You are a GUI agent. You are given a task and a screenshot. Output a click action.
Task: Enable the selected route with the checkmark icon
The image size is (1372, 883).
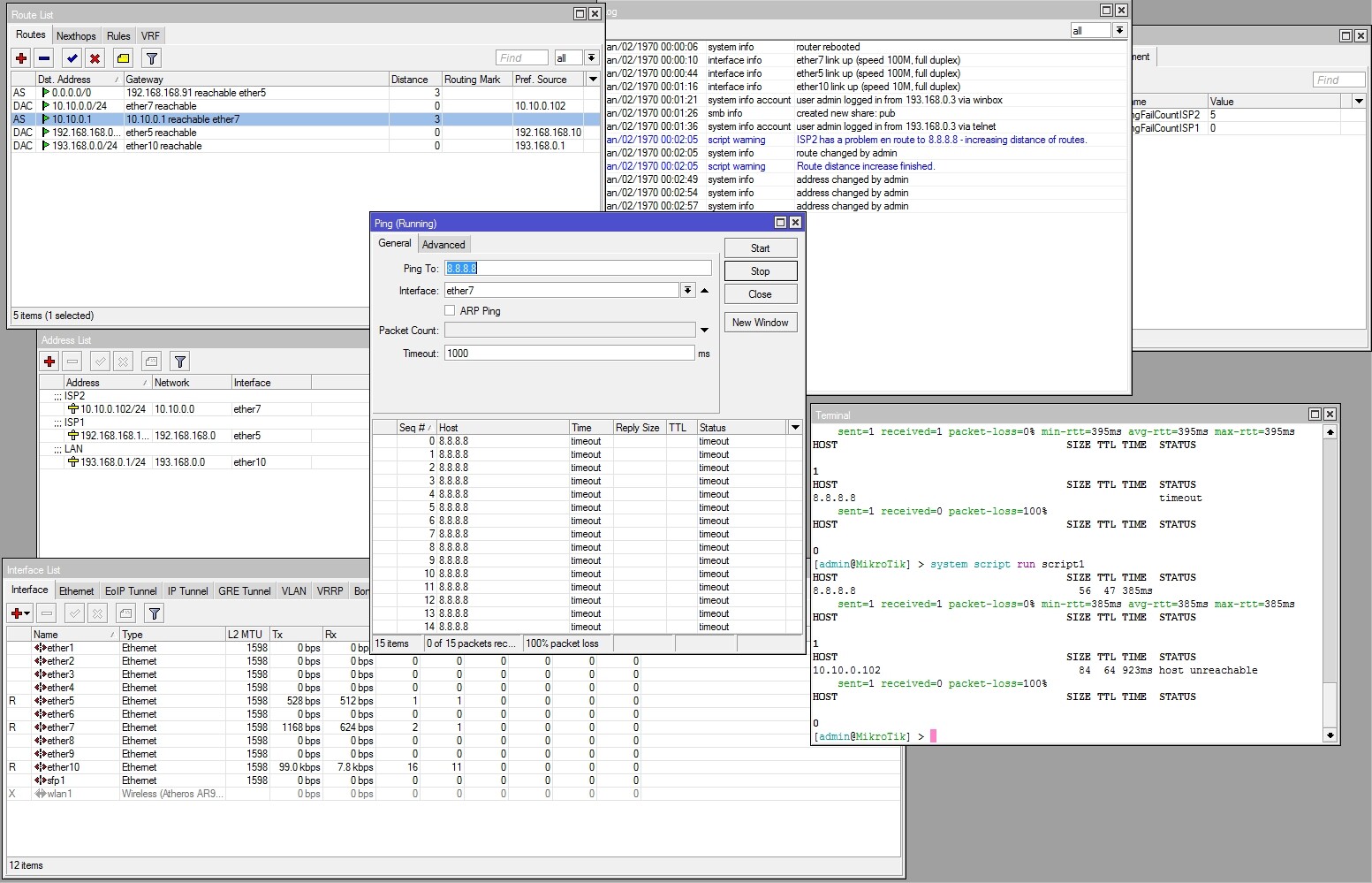coord(72,57)
